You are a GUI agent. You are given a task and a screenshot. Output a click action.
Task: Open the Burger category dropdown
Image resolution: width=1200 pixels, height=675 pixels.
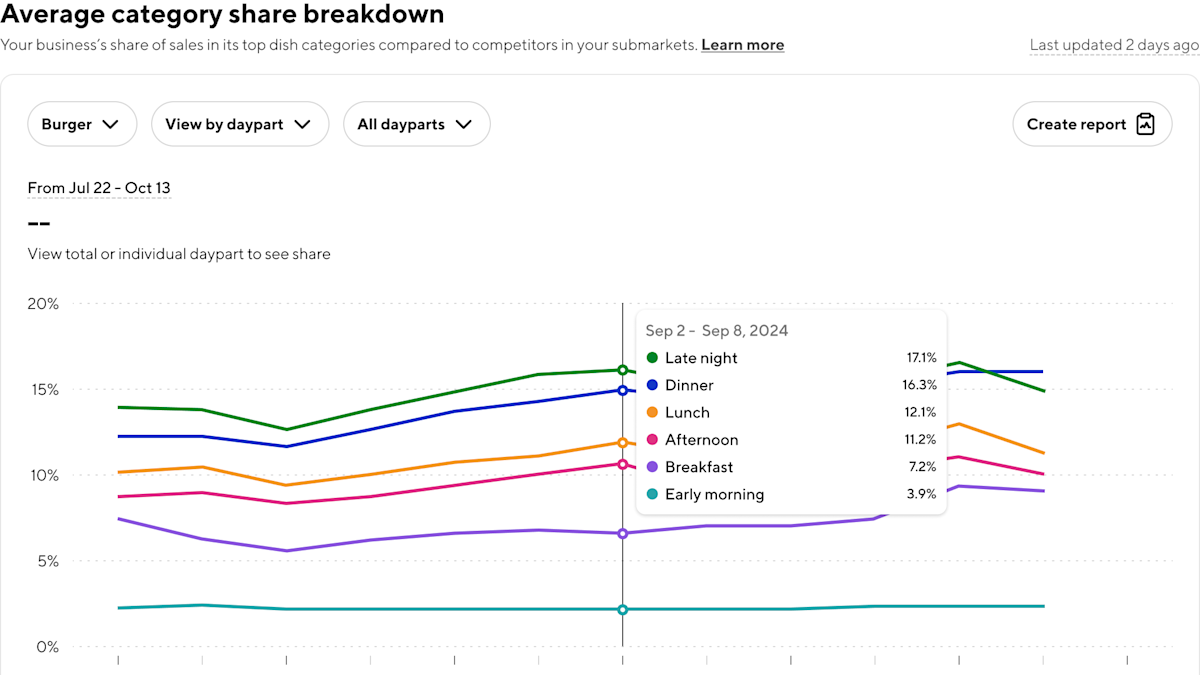pyautogui.click(x=82, y=124)
